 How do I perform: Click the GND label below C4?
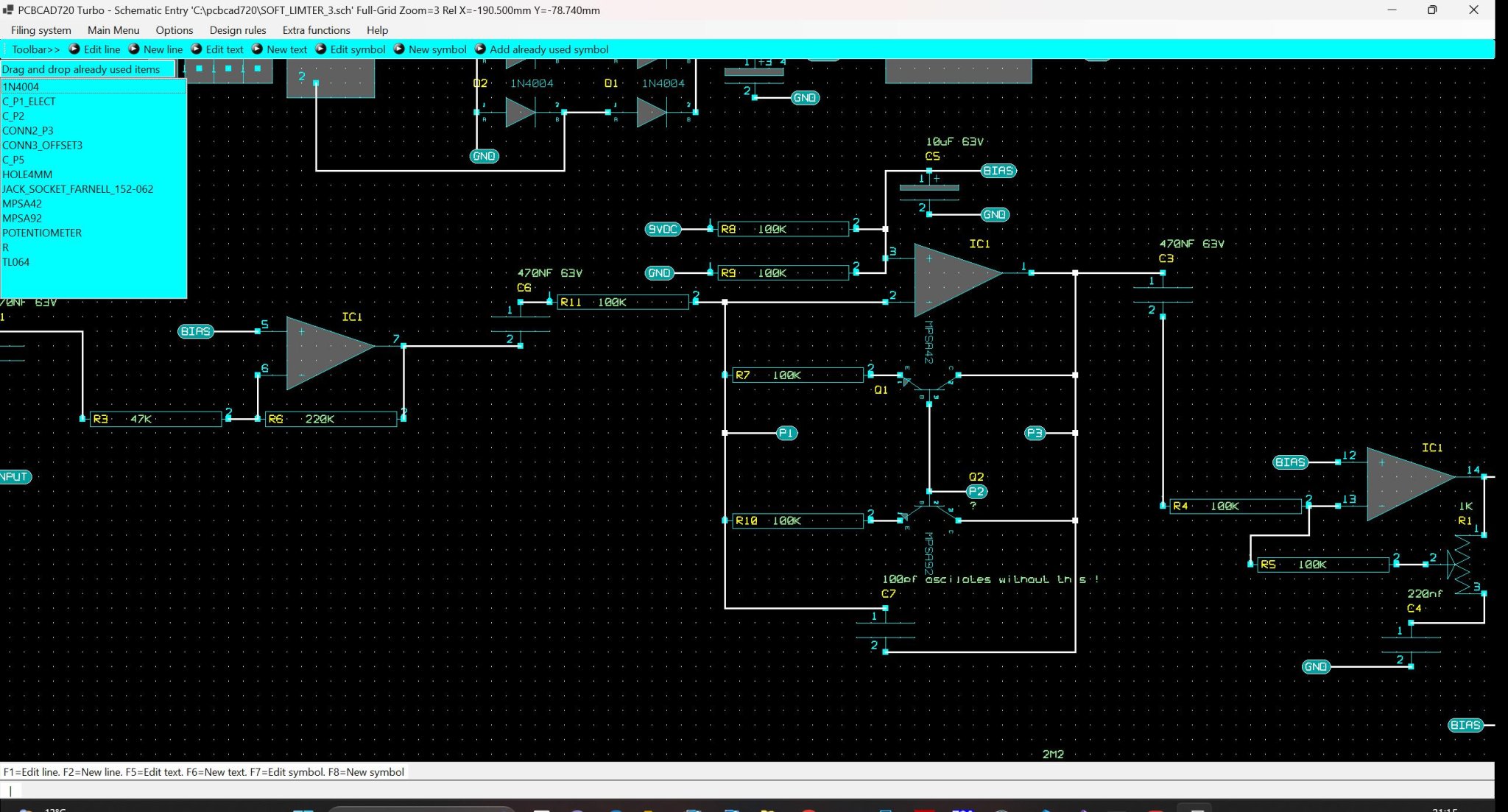(1316, 667)
